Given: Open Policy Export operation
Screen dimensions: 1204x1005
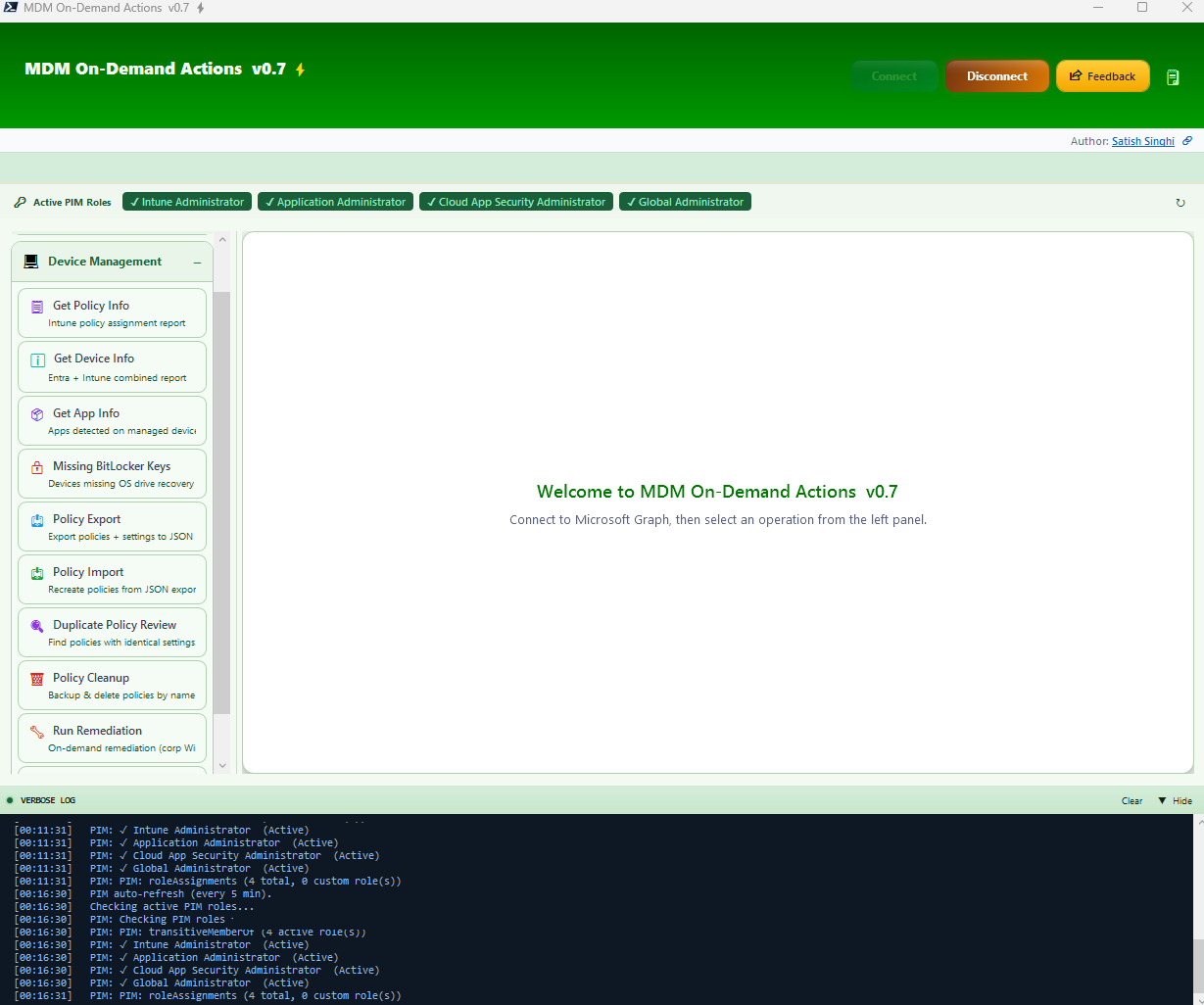Looking at the screenshot, I should click(113, 526).
